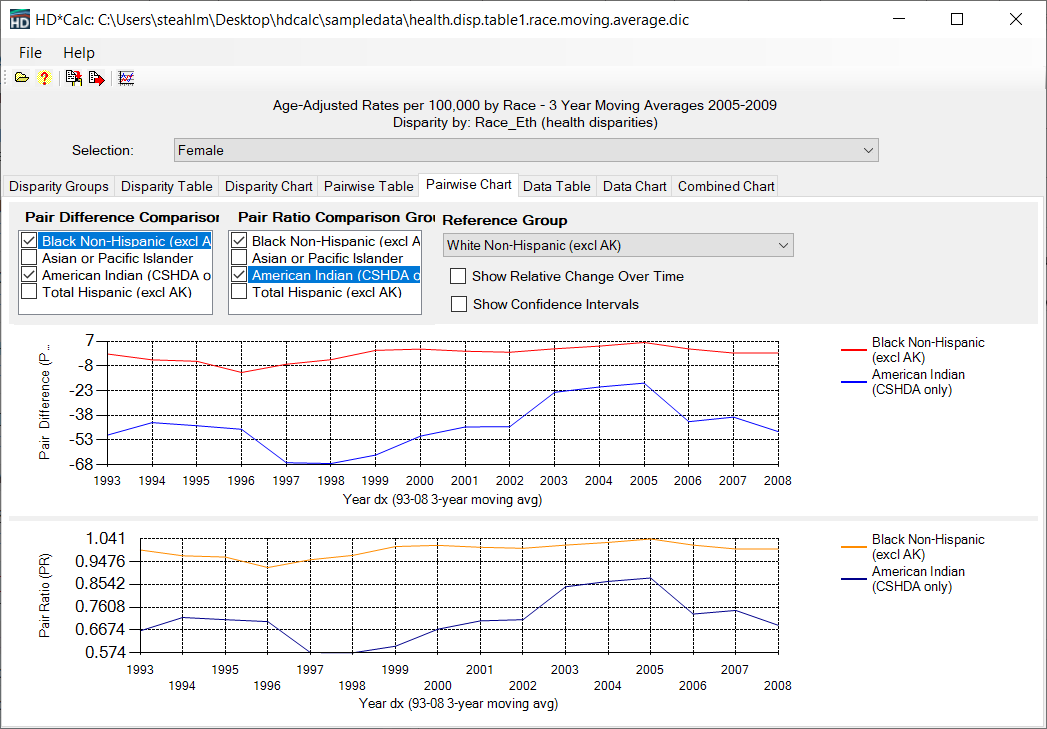The image size is (1047, 729).
Task: Click the copy data to clipboard icon
Action: 74,78
